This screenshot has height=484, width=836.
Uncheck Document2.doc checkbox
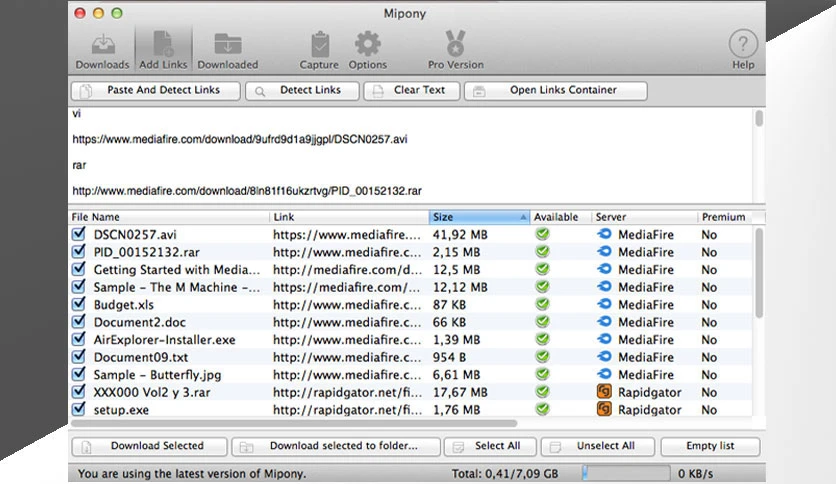click(x=79, y=322)
